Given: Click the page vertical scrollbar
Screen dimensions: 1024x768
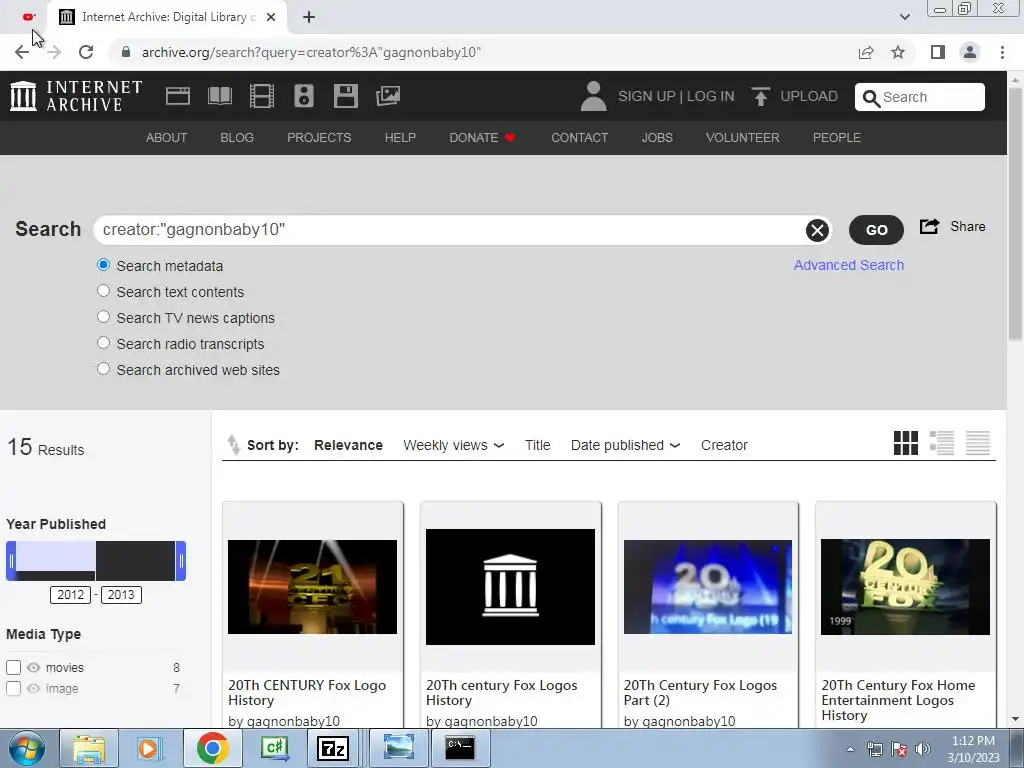Looking at the screenshot, I should click(1016, 216).
